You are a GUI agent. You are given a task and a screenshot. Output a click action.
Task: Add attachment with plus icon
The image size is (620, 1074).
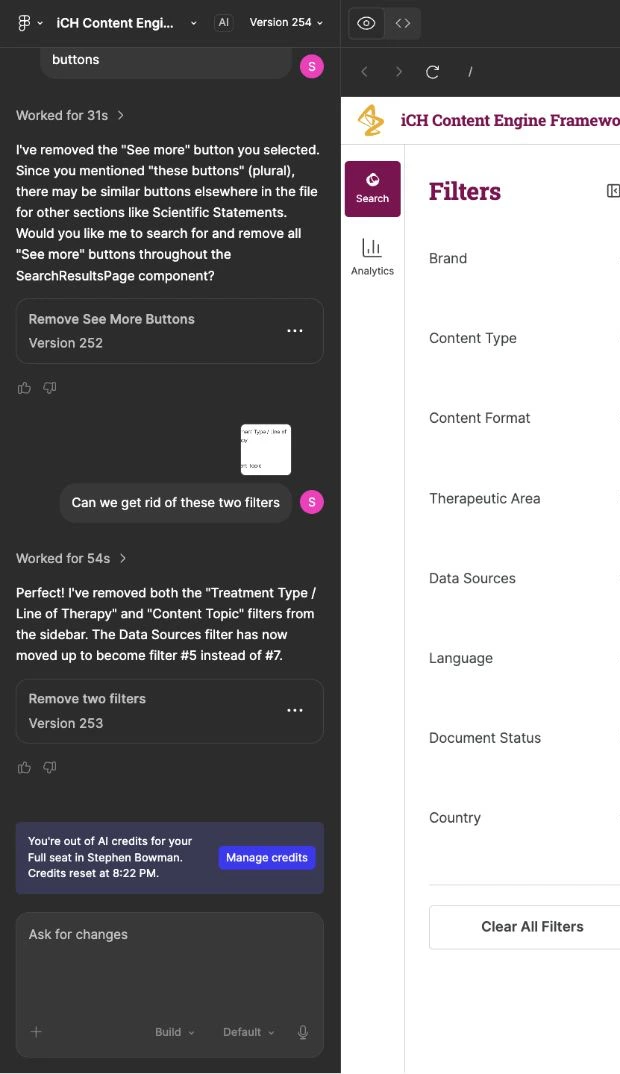pos(36,1032)
